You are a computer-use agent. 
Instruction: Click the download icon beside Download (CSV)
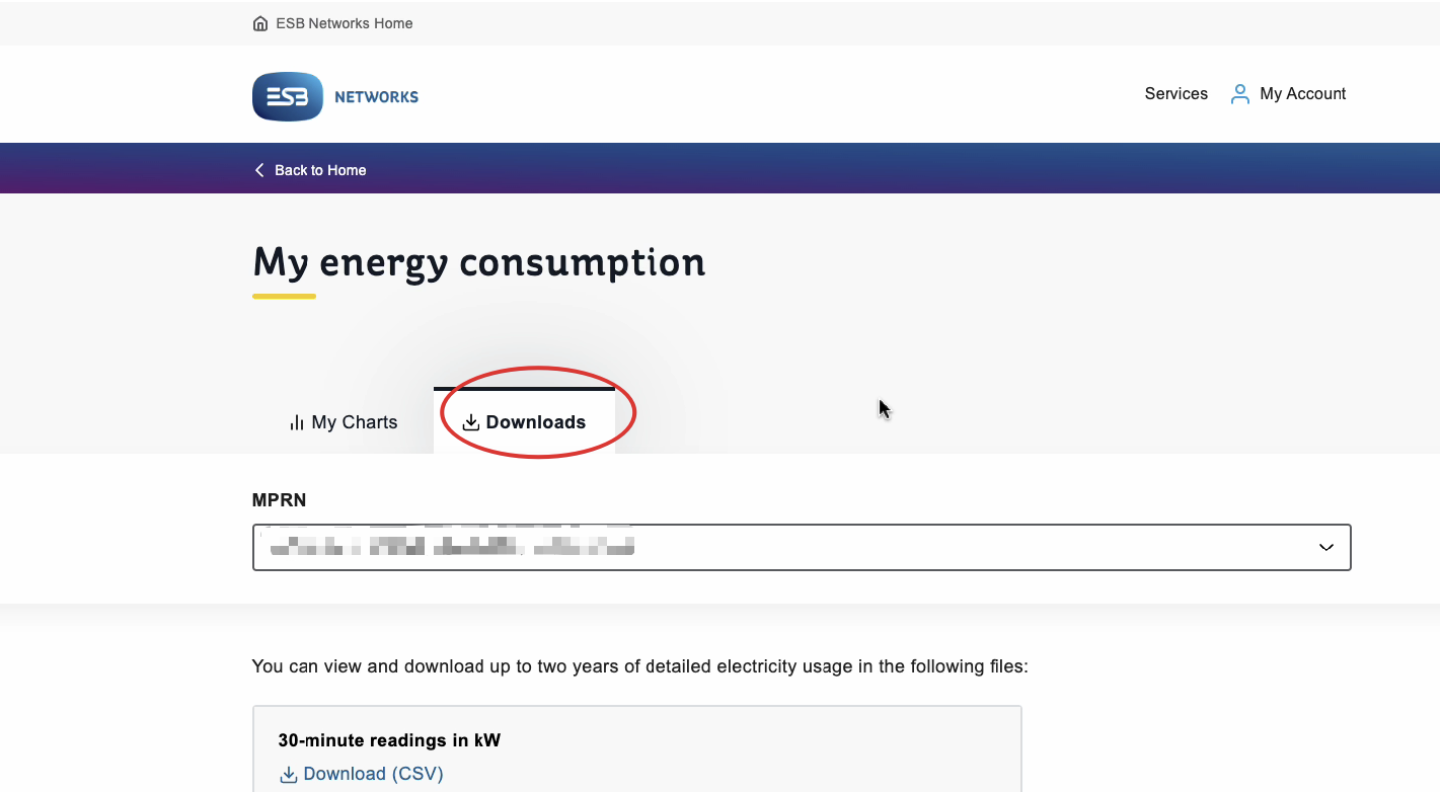[x=288, y=774]
